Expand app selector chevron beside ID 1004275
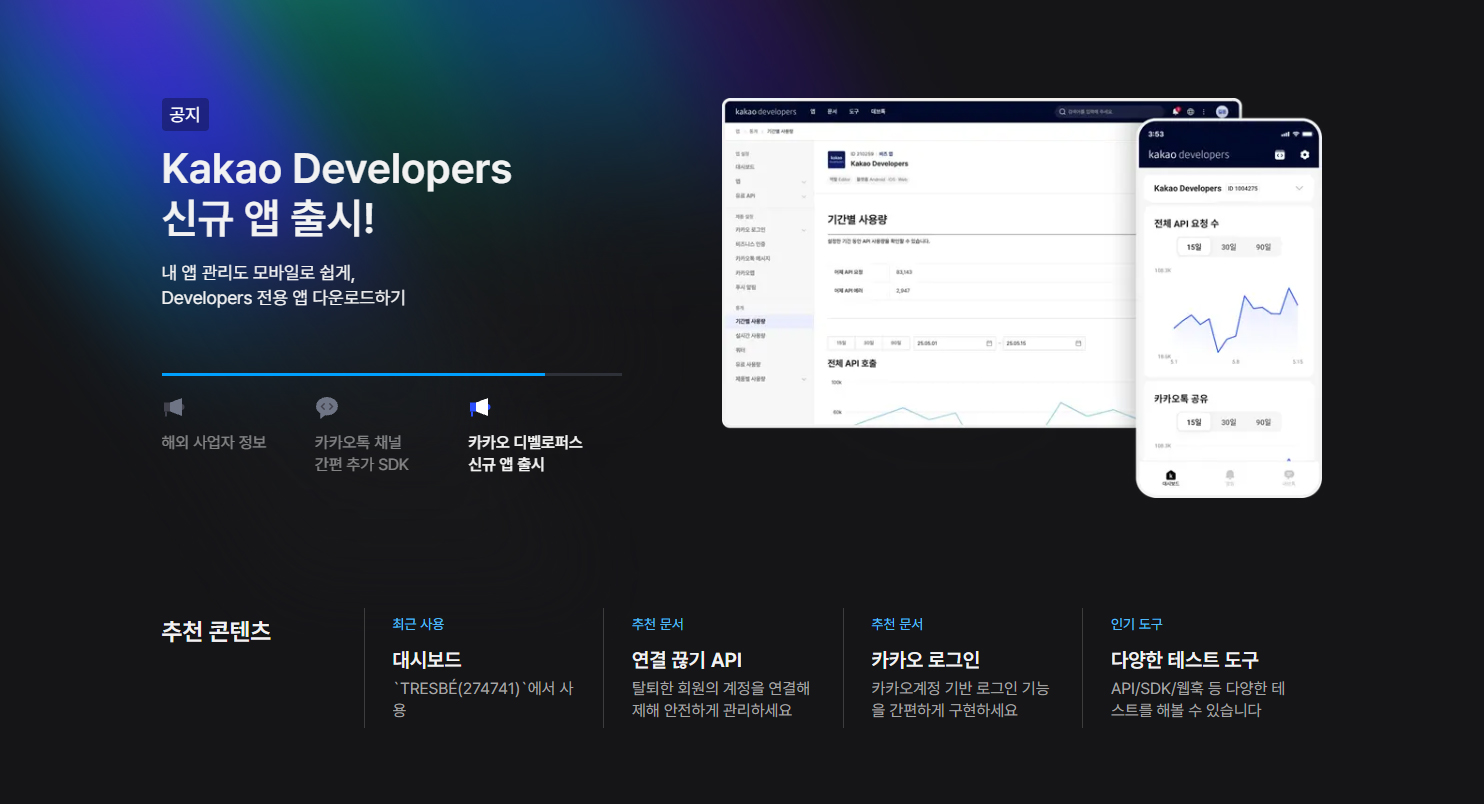 coord(1299,188)
